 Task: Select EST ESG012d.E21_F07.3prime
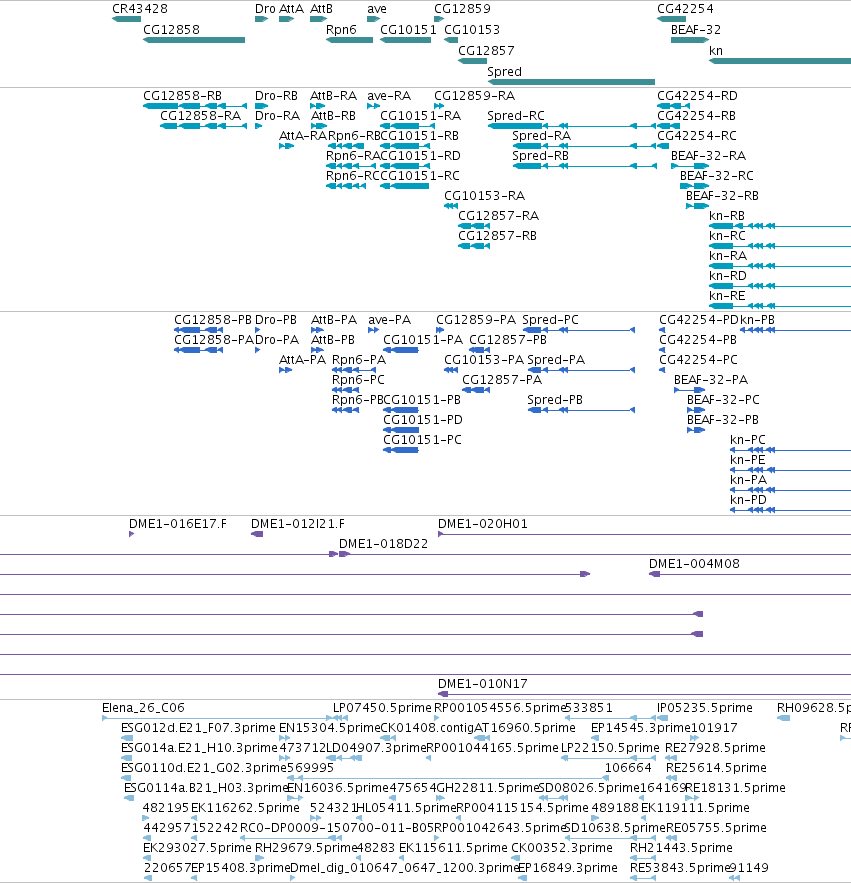tap(198, 728)
